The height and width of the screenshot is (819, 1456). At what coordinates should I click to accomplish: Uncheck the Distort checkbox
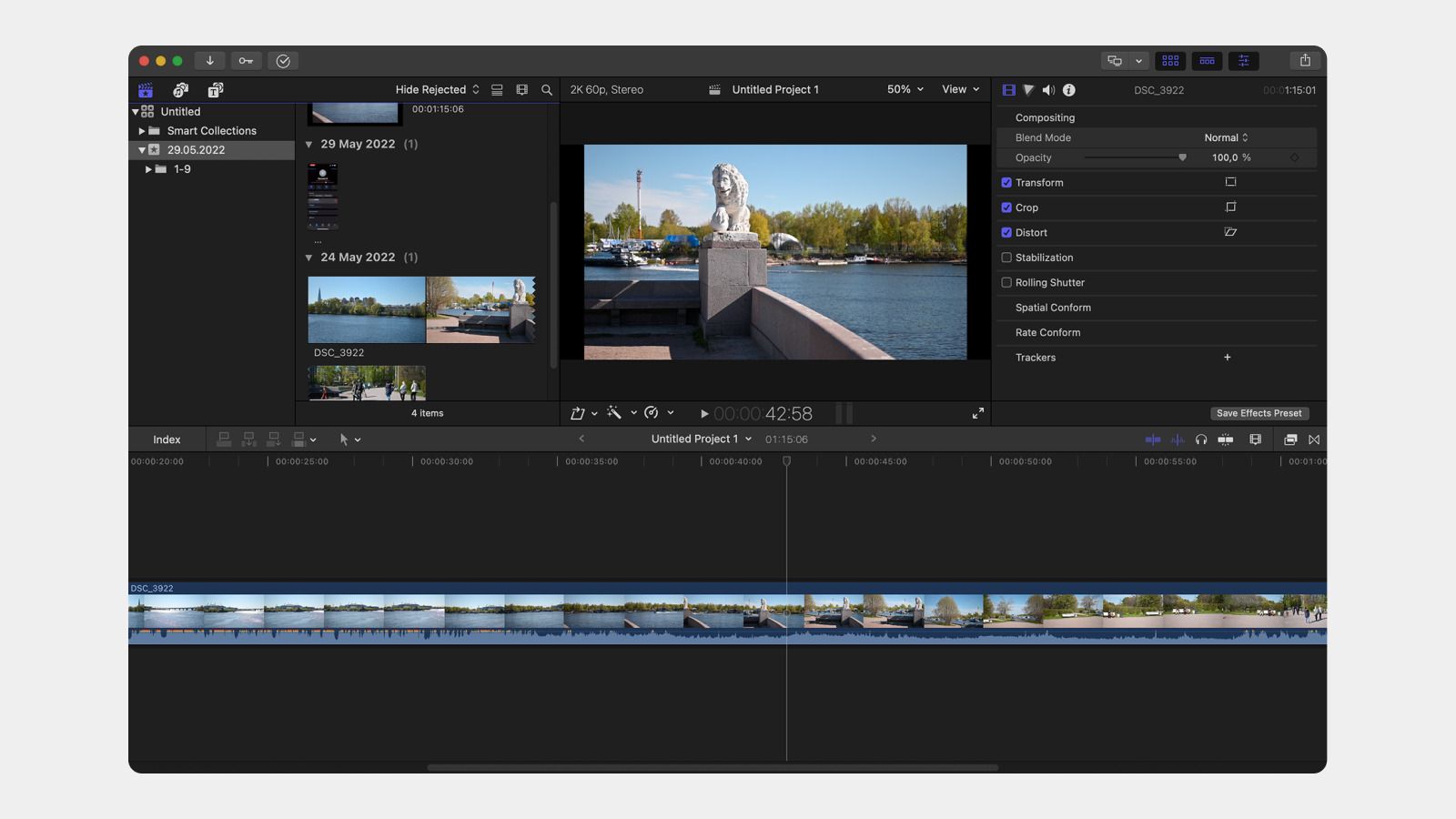(x=1006, y=233)
